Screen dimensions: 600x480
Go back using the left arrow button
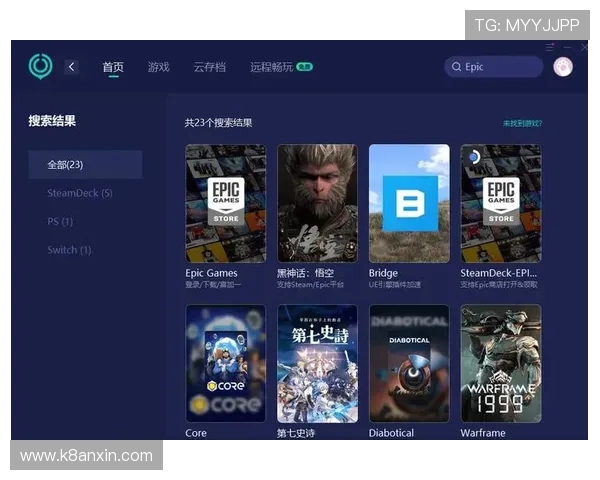[x=72, y=67]
